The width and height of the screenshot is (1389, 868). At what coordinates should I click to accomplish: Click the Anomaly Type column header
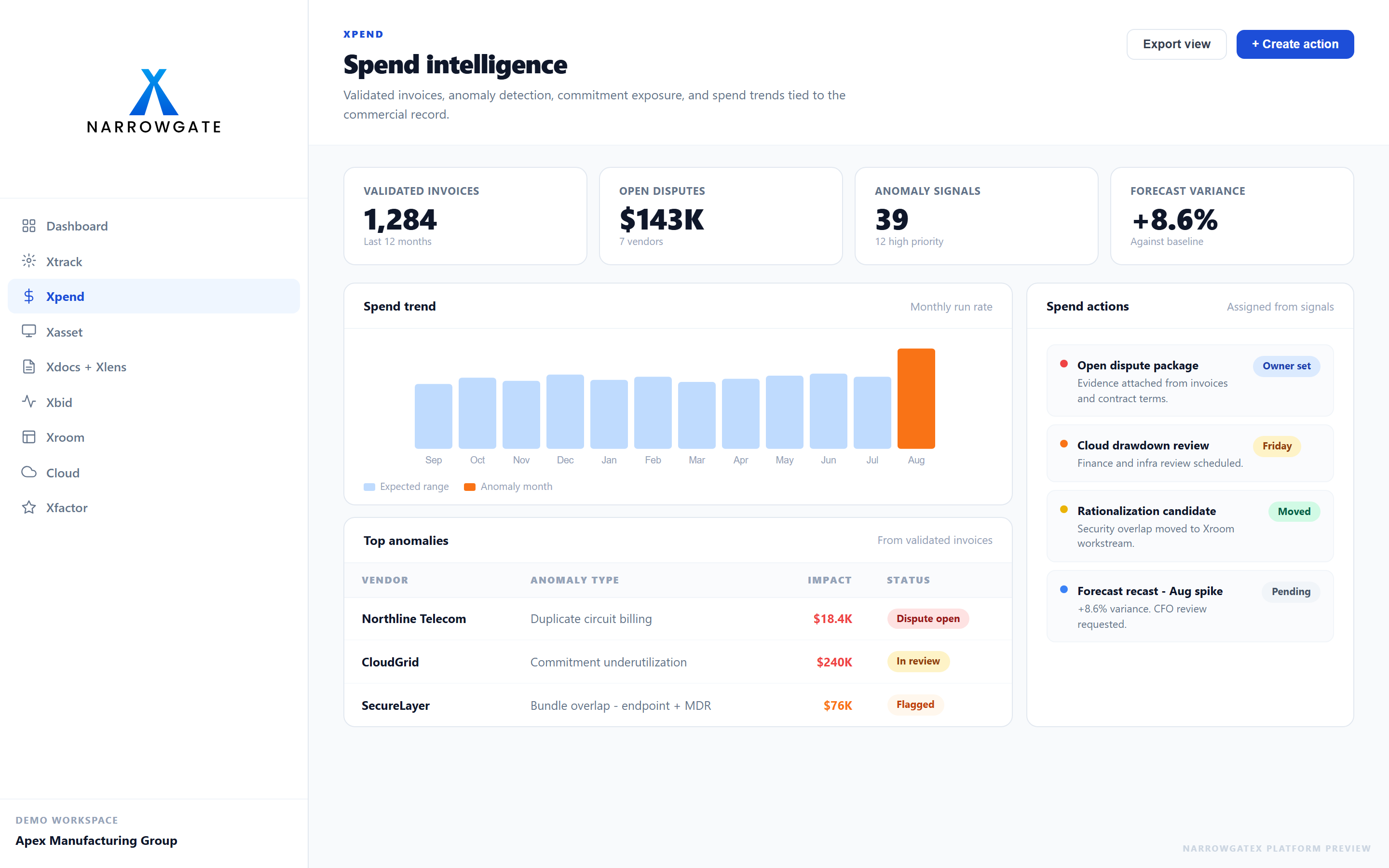click(574, 581)
